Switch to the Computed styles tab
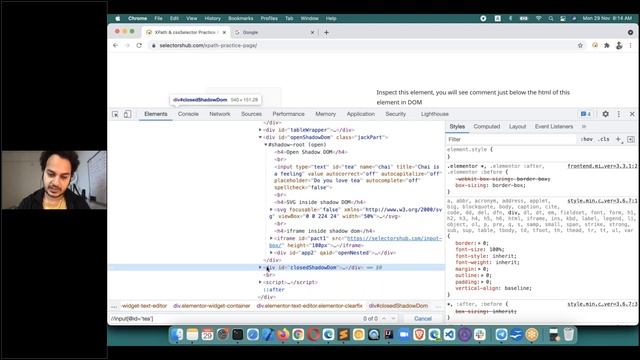This screenshot has width=640, height=360. pyautogui.click(x=487, y=127)
